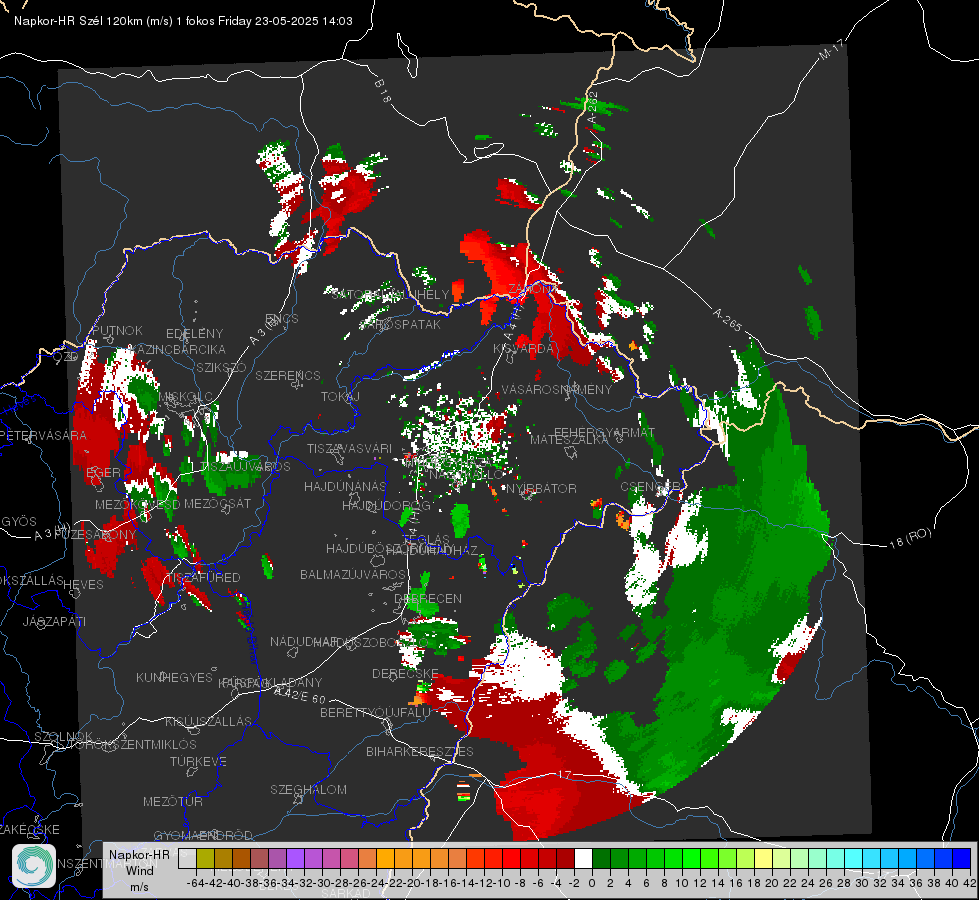Select the EDELÉNY town label
This screenshot has width=979, height=900.
[x=194, y=334]
